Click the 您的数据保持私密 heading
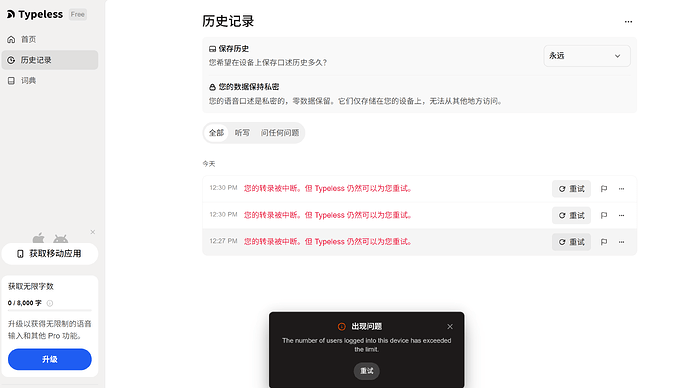This screenshot has width=690, height=388. pyautogui.click(x=249, y=87)
